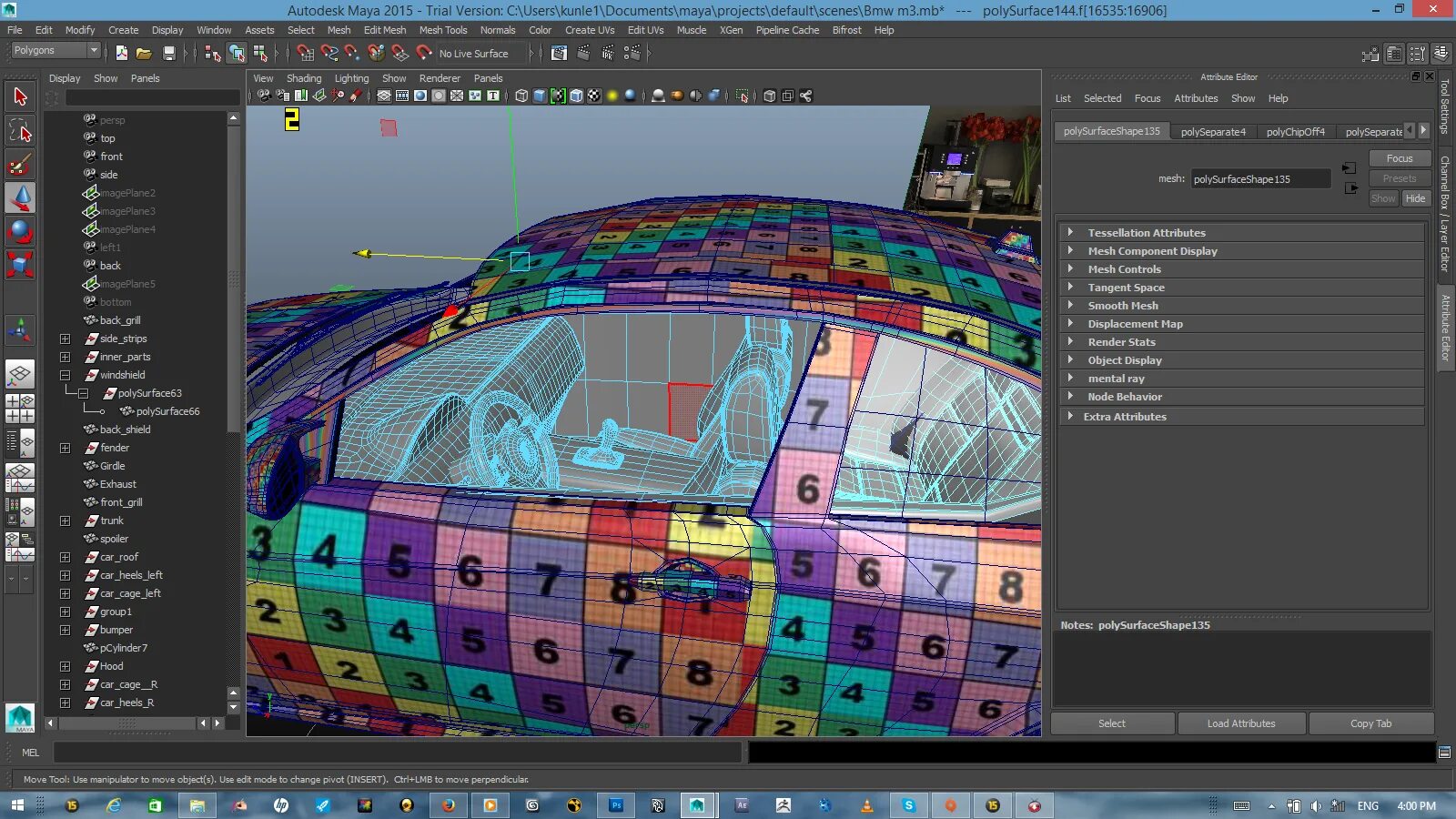Click the MEL command input field
This screenshot has width=1456, height=819.
coord(398,753)
